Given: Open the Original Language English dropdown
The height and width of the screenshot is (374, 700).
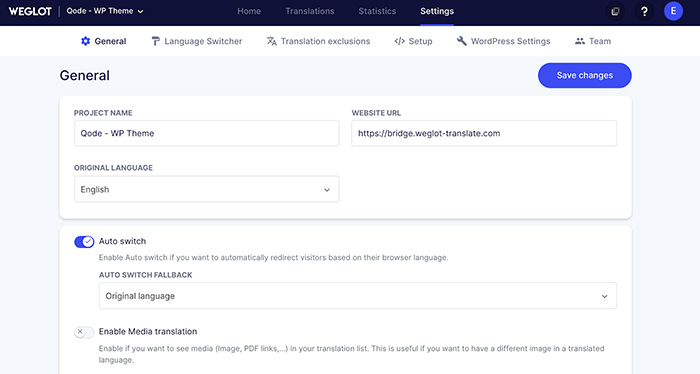Looking at the screenshot, I should 207,189.
